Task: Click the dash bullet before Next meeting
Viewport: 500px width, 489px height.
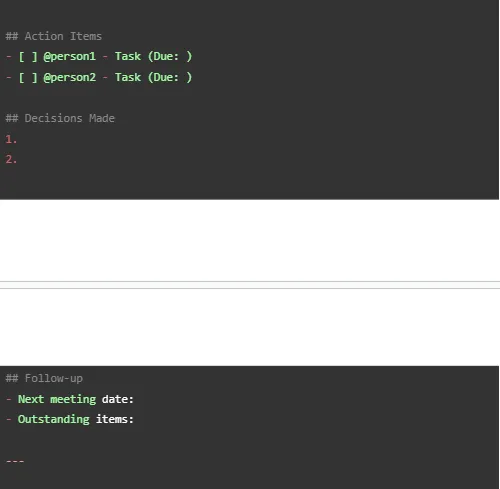Action: (9, 399)
